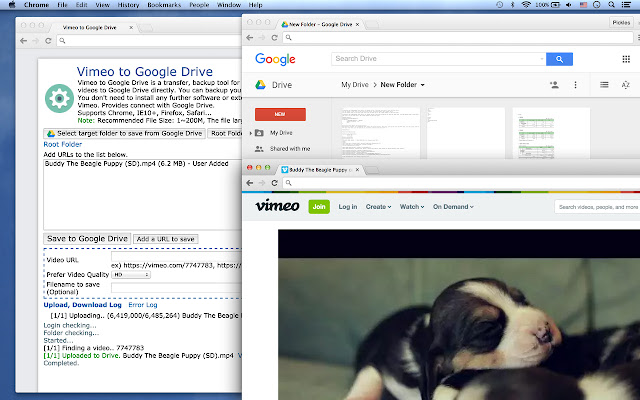The height and width of the screenshot is (400, 640).
Task: Expand the My Drive tree in sidebar
Action: [x=251, y=133]
